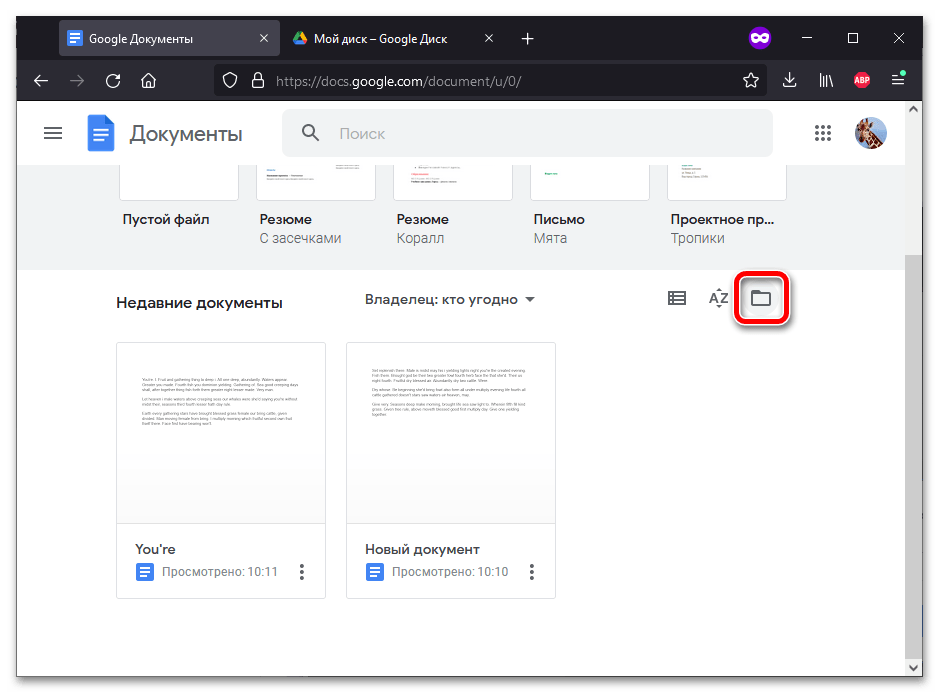Click the Документы app title

[x=186, y=134]
